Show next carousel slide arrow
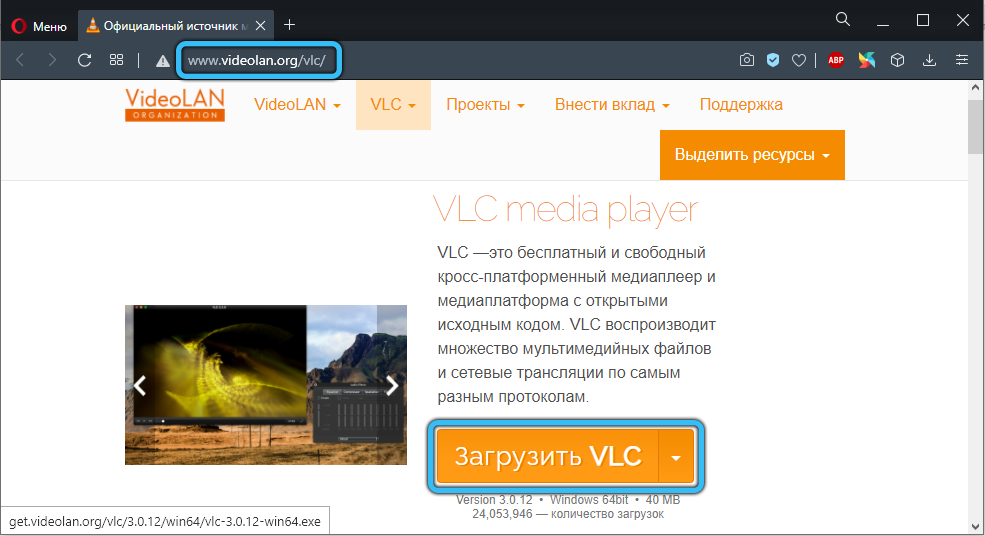 (392, 385)
